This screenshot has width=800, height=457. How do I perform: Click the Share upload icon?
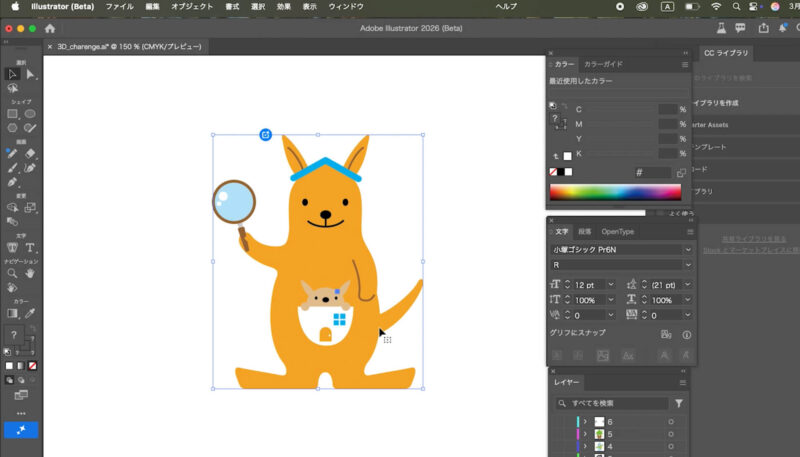[763, 29]
